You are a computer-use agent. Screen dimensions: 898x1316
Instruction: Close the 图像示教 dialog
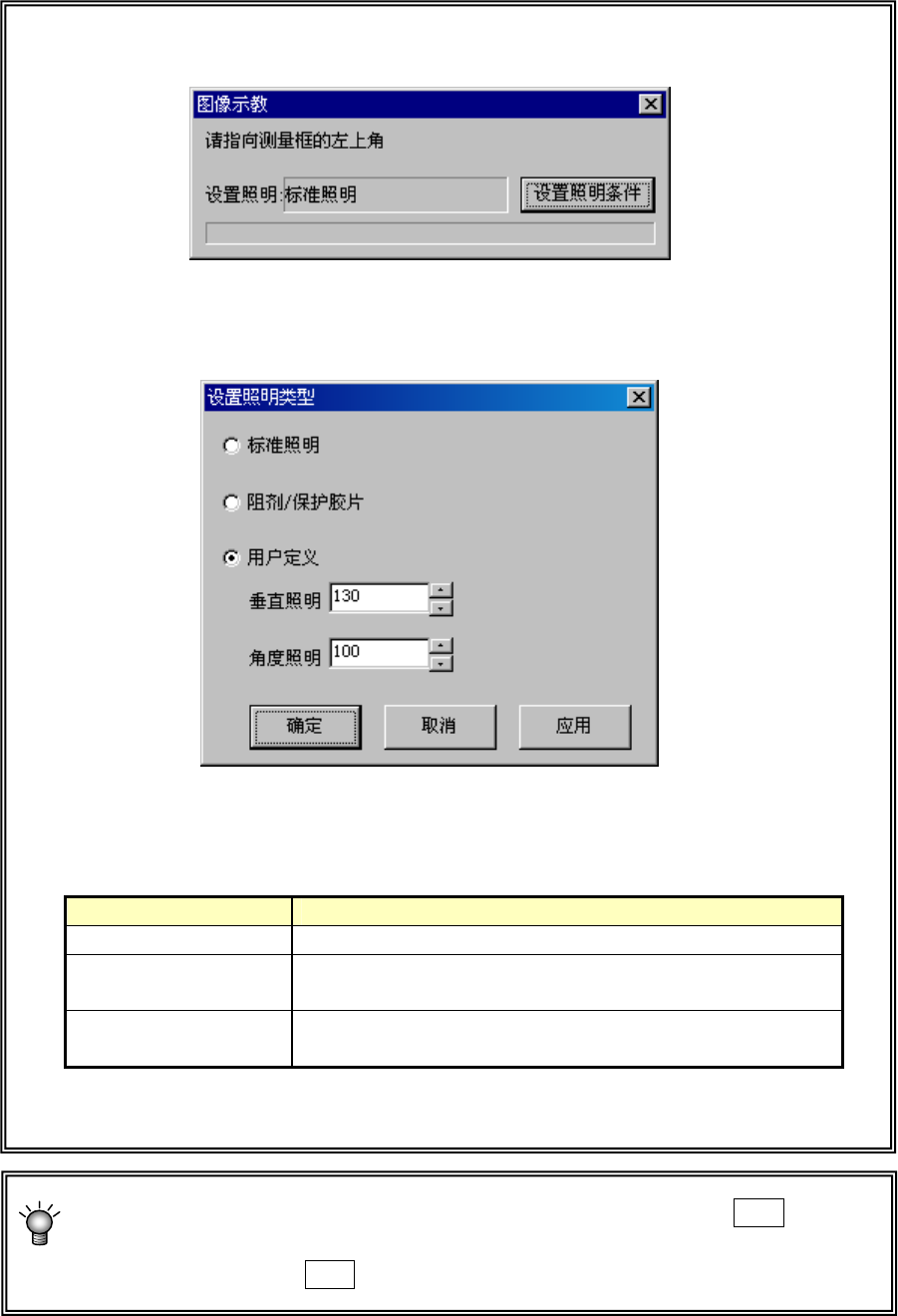[x=651, y=104]
